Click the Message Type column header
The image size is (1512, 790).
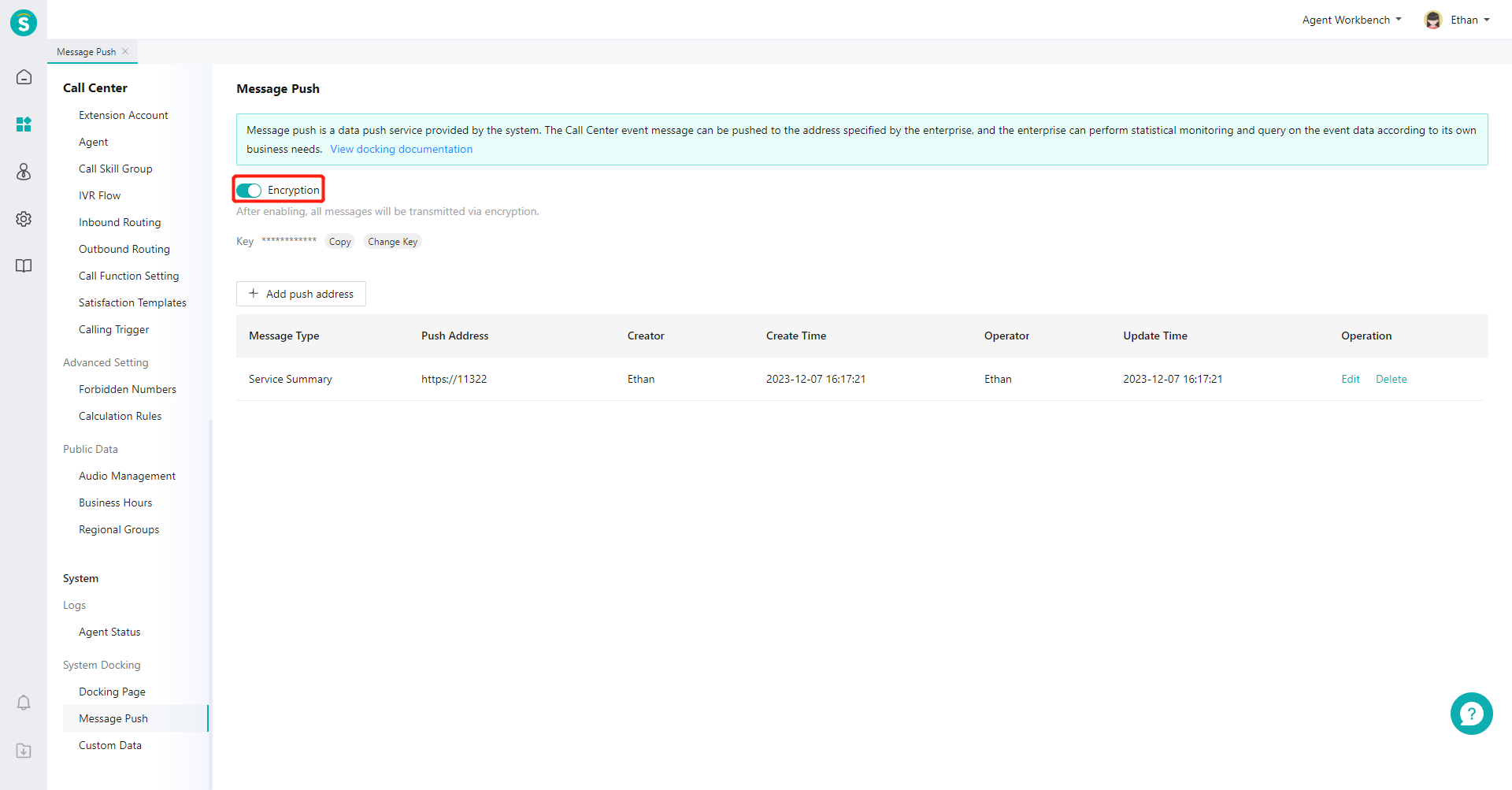click(x=284, y=336)
